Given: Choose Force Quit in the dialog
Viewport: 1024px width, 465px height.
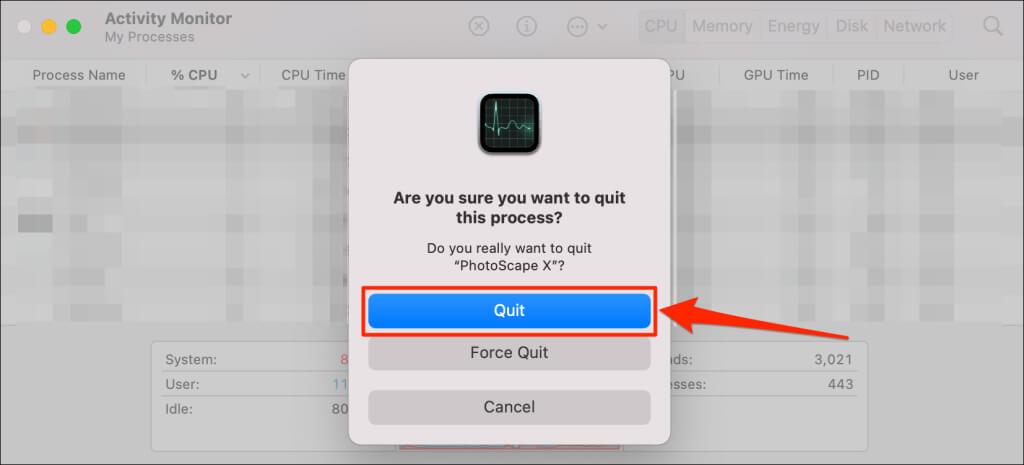Looking at the screenshot, I should (x=509, y=353).
